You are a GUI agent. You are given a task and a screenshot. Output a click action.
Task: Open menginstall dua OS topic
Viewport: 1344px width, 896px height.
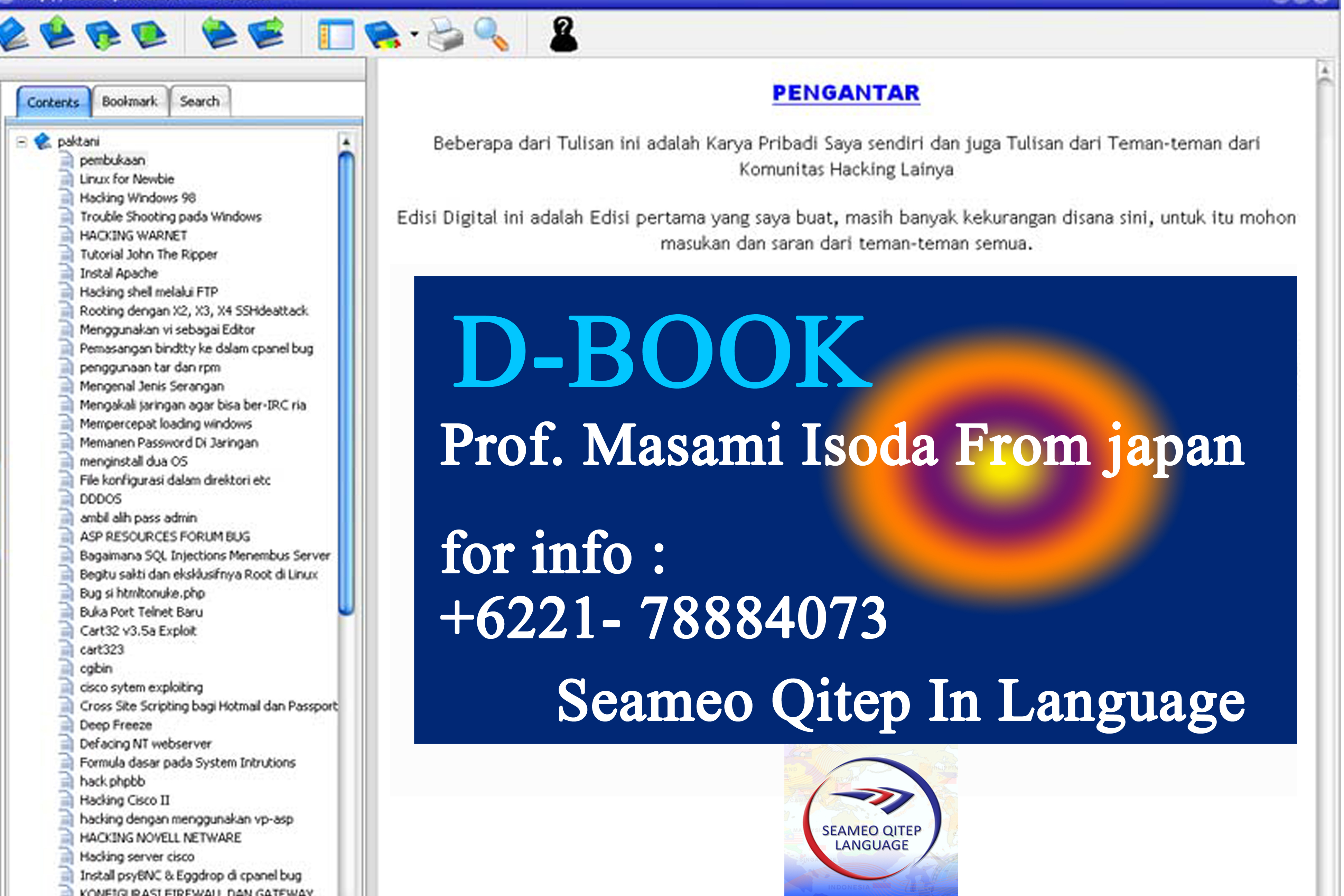click(133, 461)
